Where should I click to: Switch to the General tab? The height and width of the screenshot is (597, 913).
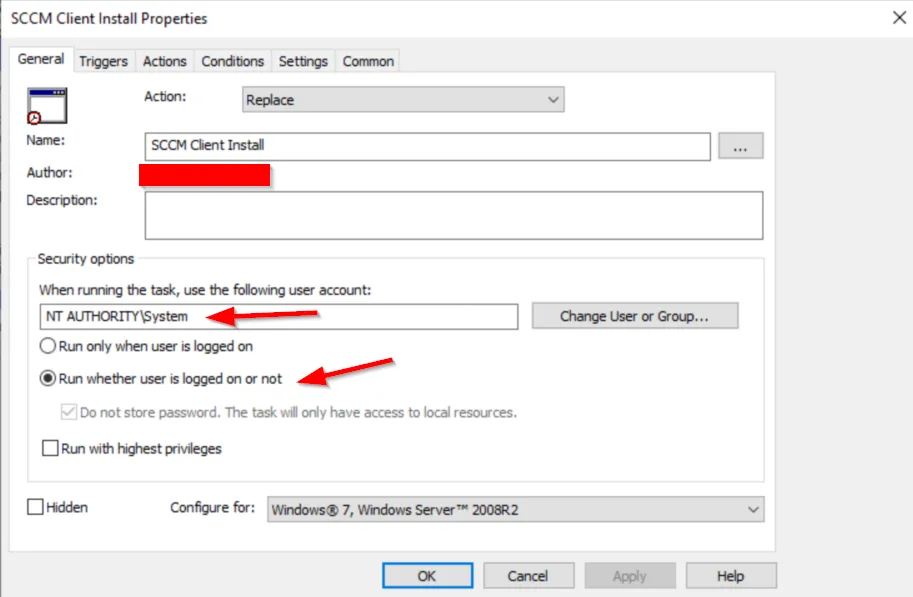tap(41, 59)
